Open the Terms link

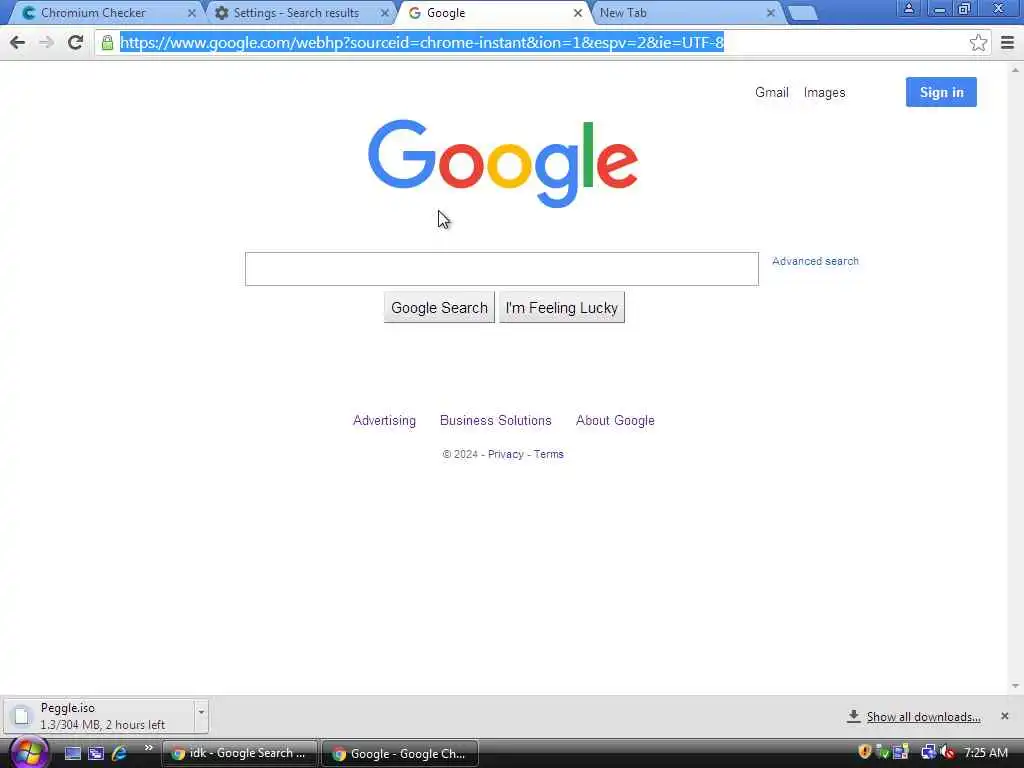(549, 455)
